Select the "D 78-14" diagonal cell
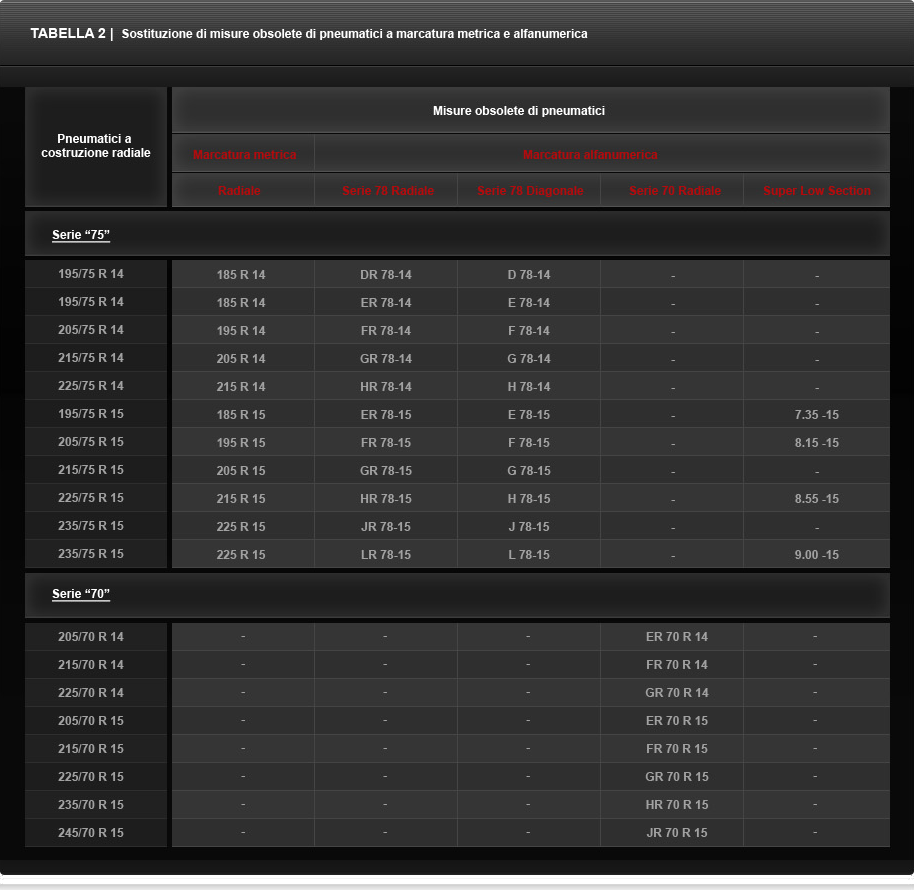Screen dimensions: 914x890 tap(529, 275)
